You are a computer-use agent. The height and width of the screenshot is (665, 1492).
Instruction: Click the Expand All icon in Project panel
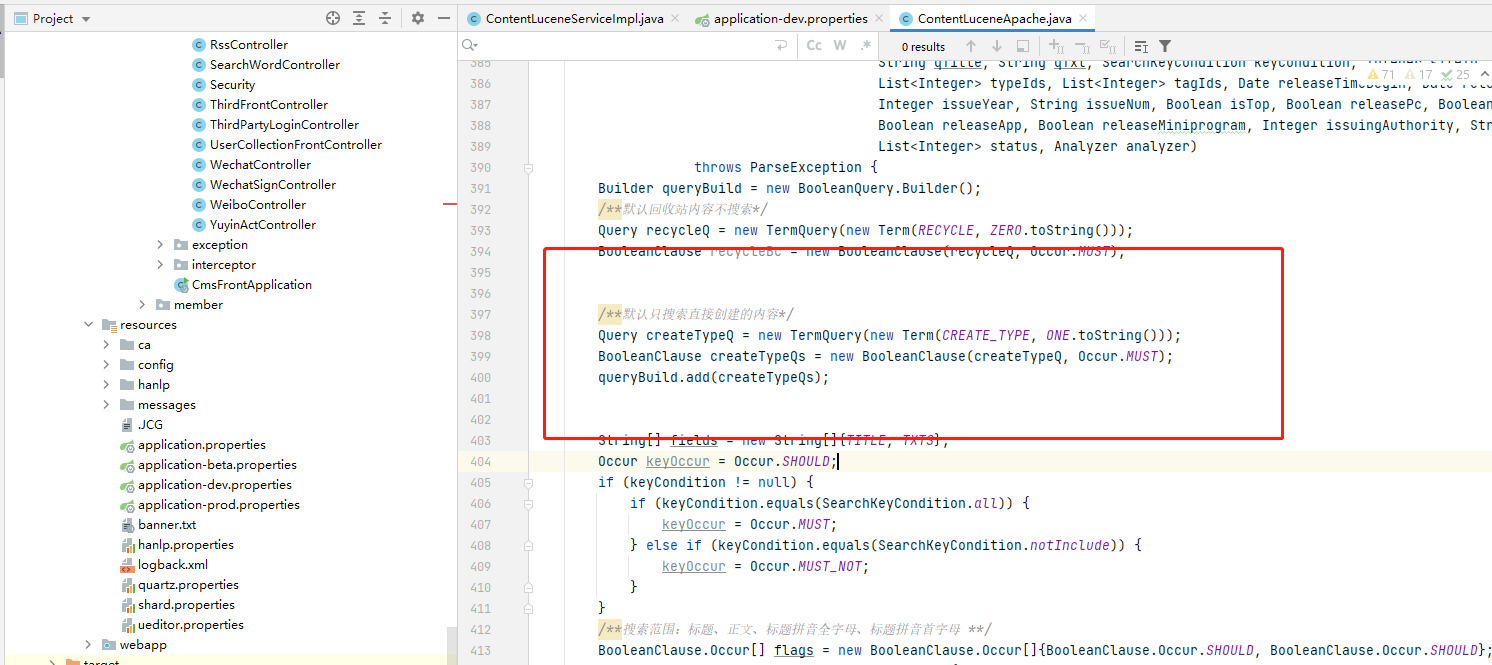[x=359, y=18]
